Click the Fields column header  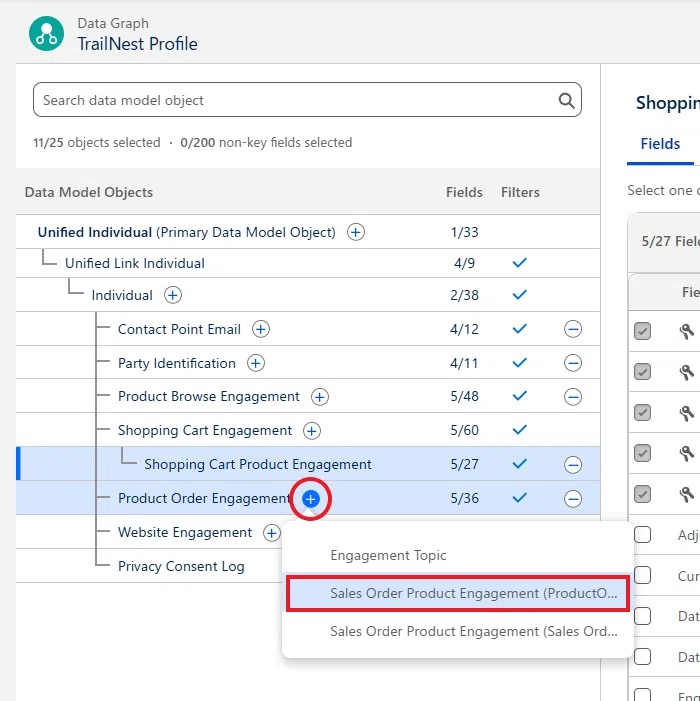[x=464, y=192]
